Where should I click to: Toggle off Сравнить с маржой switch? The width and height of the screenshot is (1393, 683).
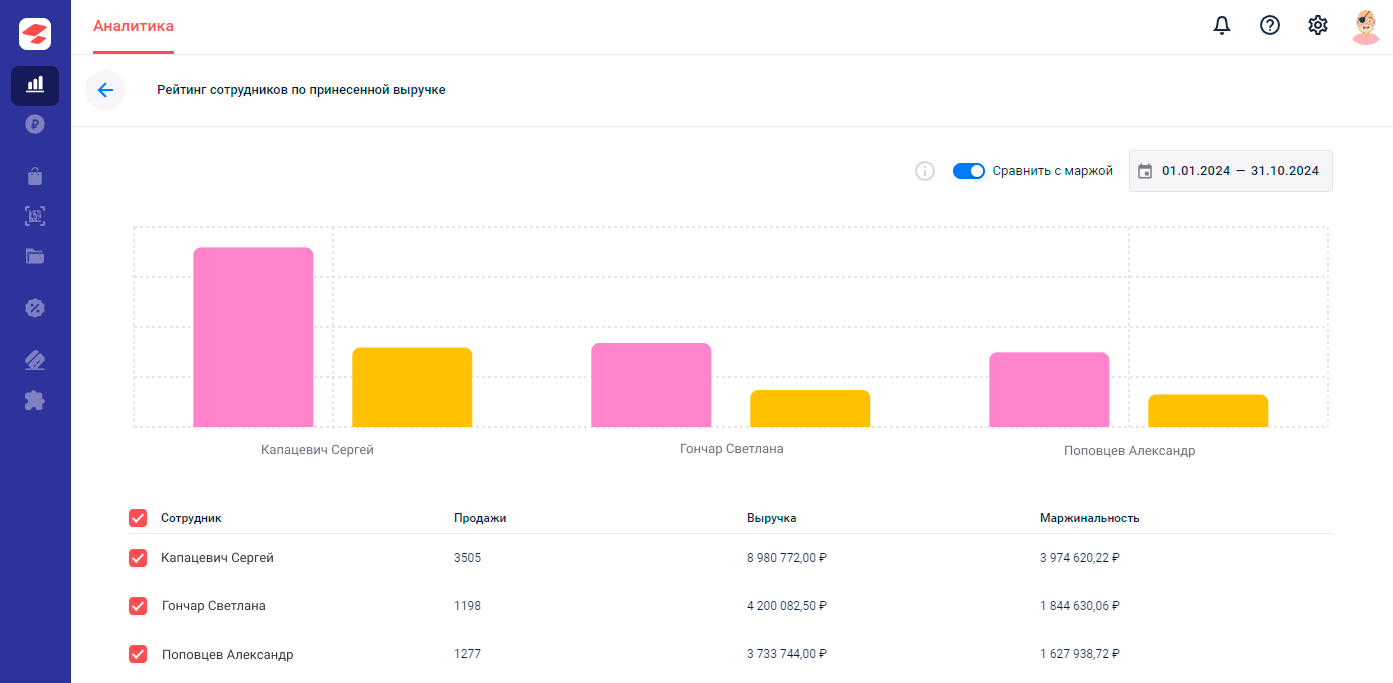coord(969,171)
